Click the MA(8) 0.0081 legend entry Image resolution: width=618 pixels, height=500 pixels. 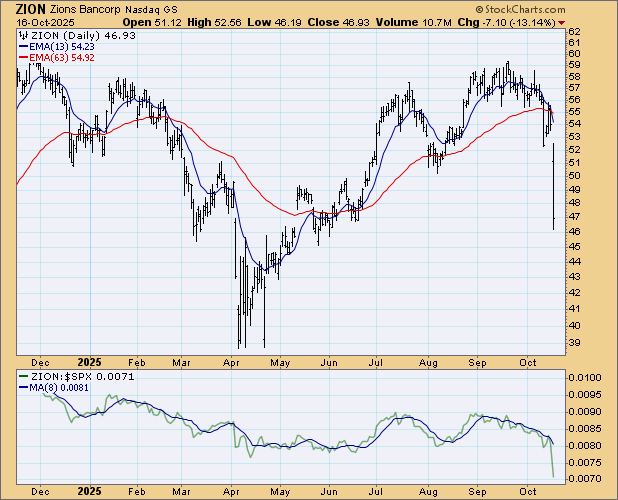coord(54,388)
